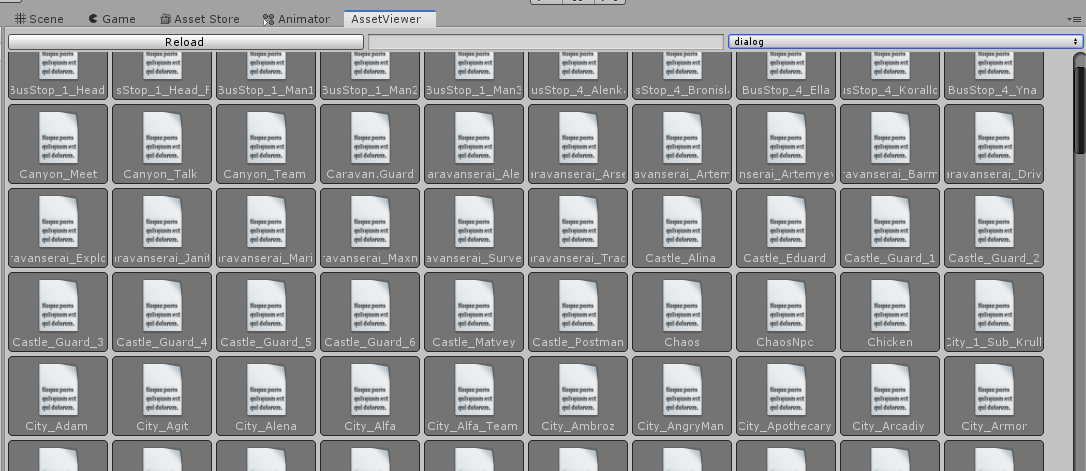The width and height of the screenshot is (1086, 471).
Task: Select the Chaos dialog asset
Action: pyautogui.click(x=682, y=312)
